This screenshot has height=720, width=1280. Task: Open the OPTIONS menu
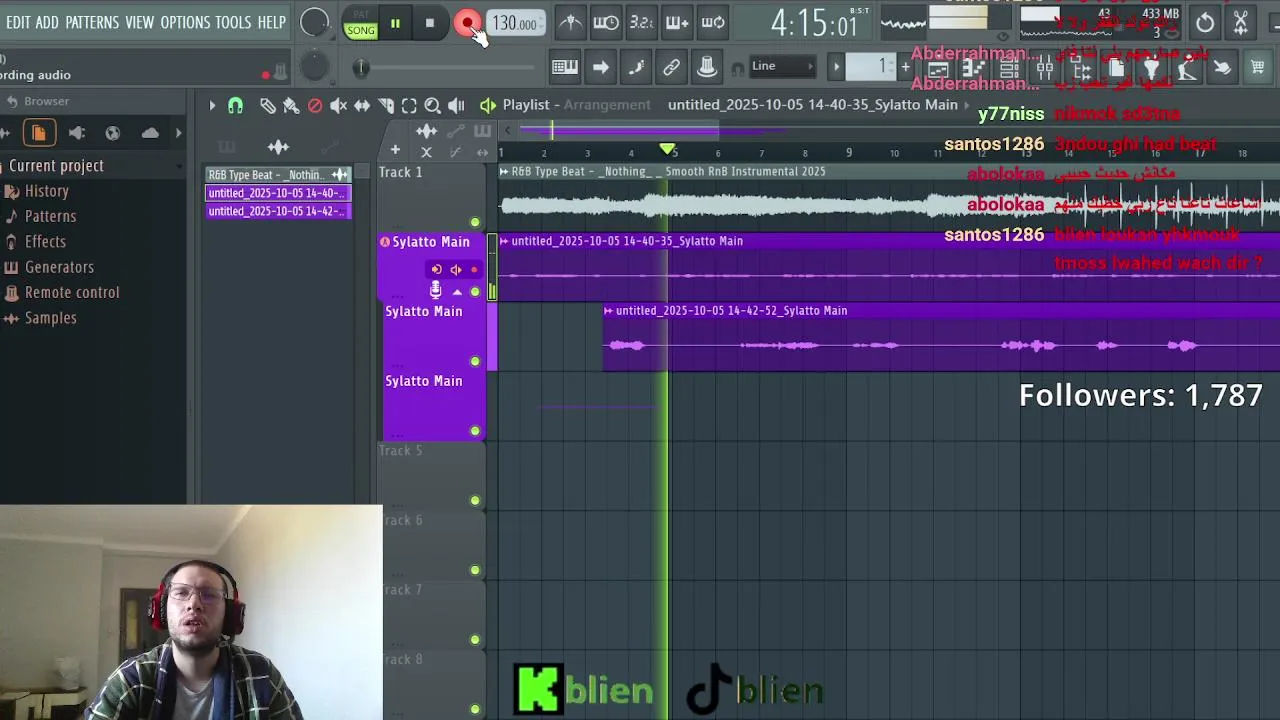pyautogui.click(x=185, y=22)
